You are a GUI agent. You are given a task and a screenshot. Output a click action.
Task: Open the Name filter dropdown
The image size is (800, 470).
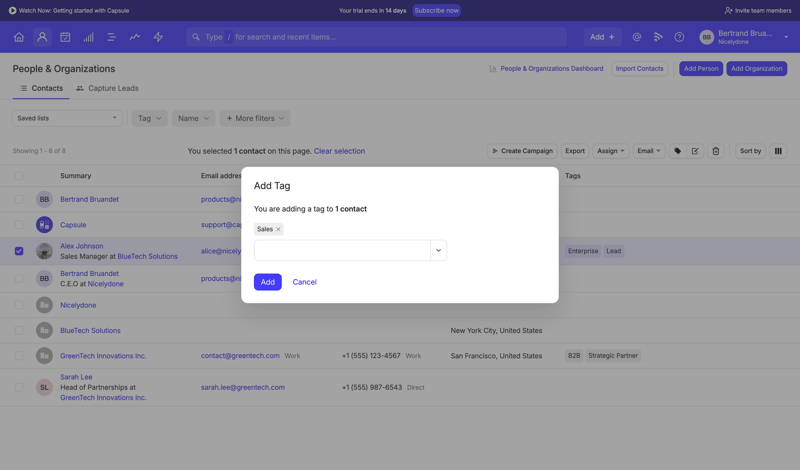193,118
